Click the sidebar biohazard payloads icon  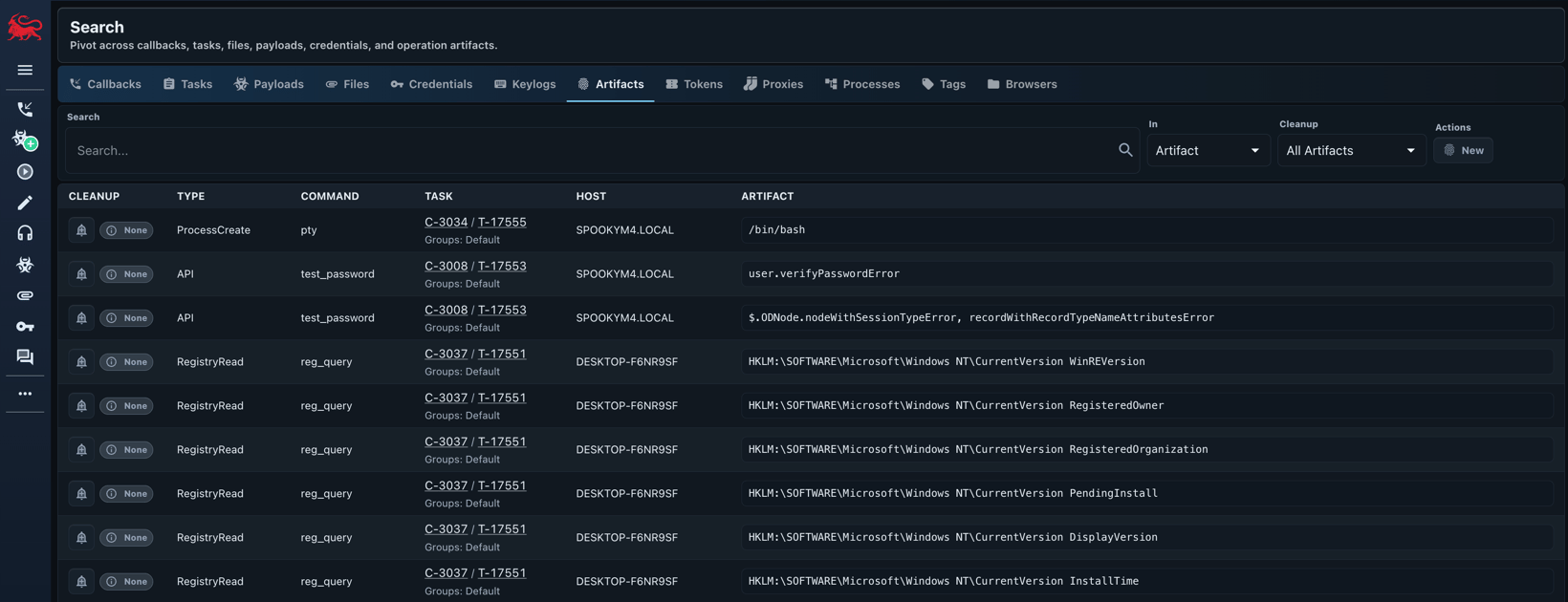pos(25,265)
